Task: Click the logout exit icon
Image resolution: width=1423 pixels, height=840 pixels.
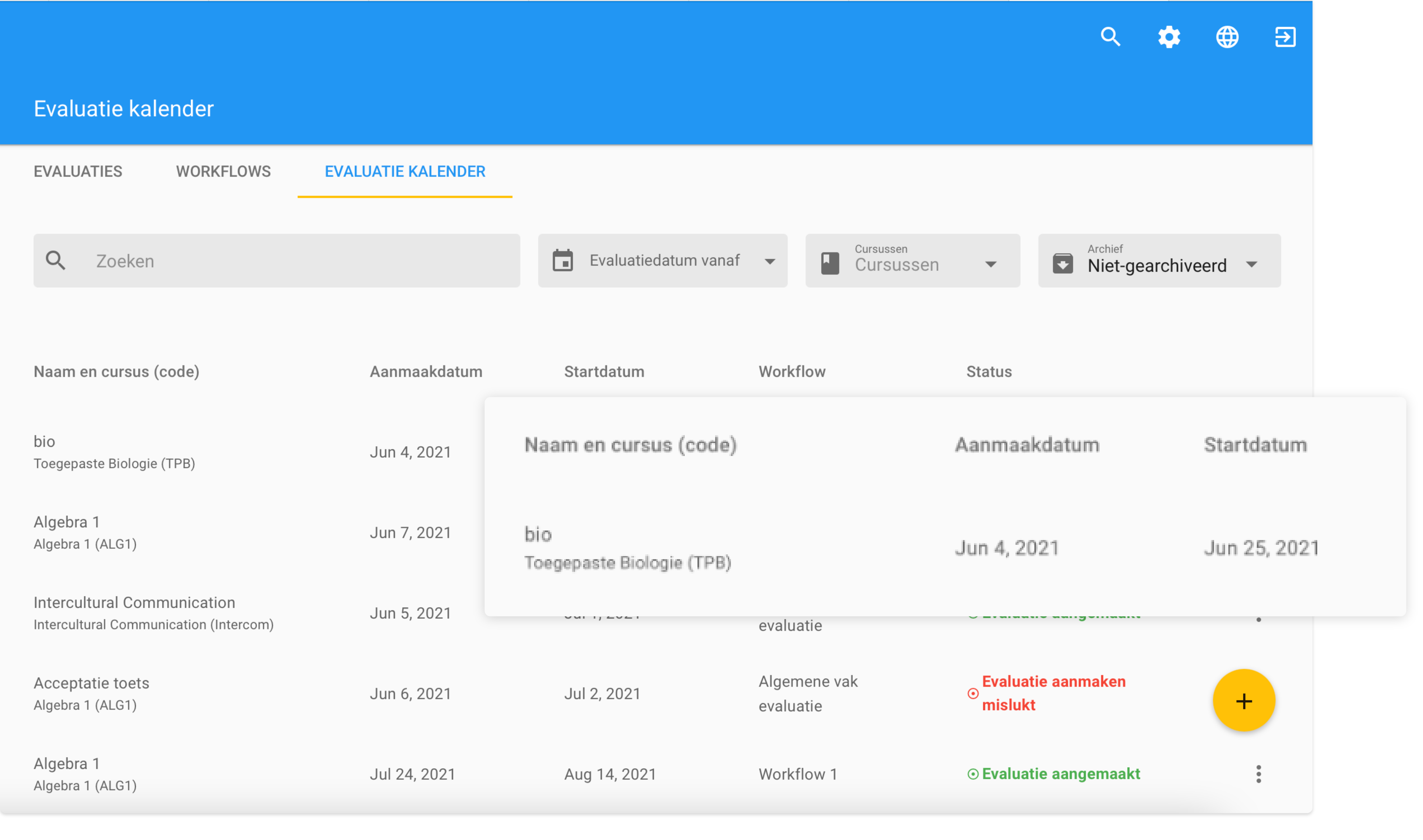Action: pyautogui.click(x=1285, y=37)
